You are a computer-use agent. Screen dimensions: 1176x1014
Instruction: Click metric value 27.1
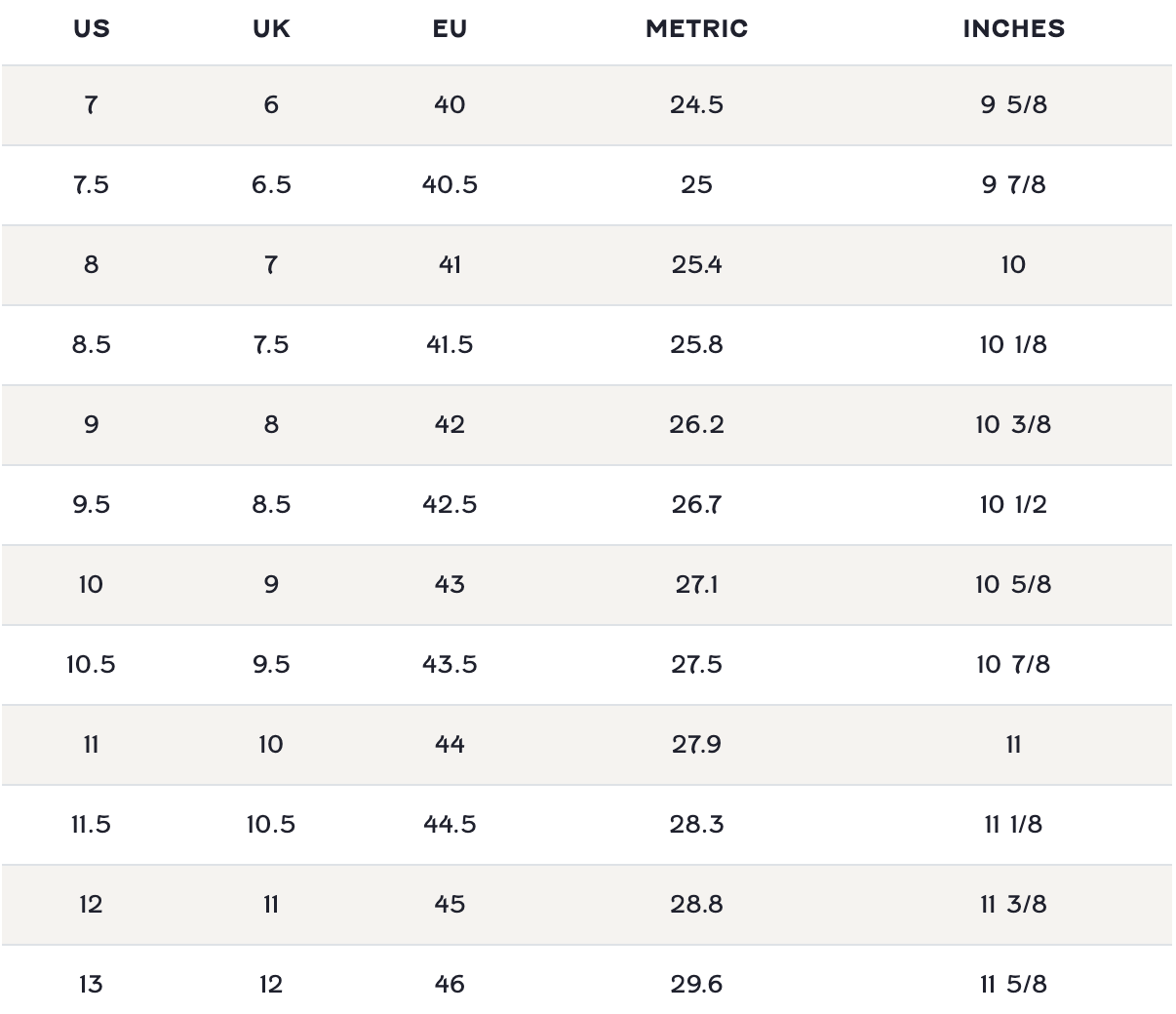coord(696,584)
